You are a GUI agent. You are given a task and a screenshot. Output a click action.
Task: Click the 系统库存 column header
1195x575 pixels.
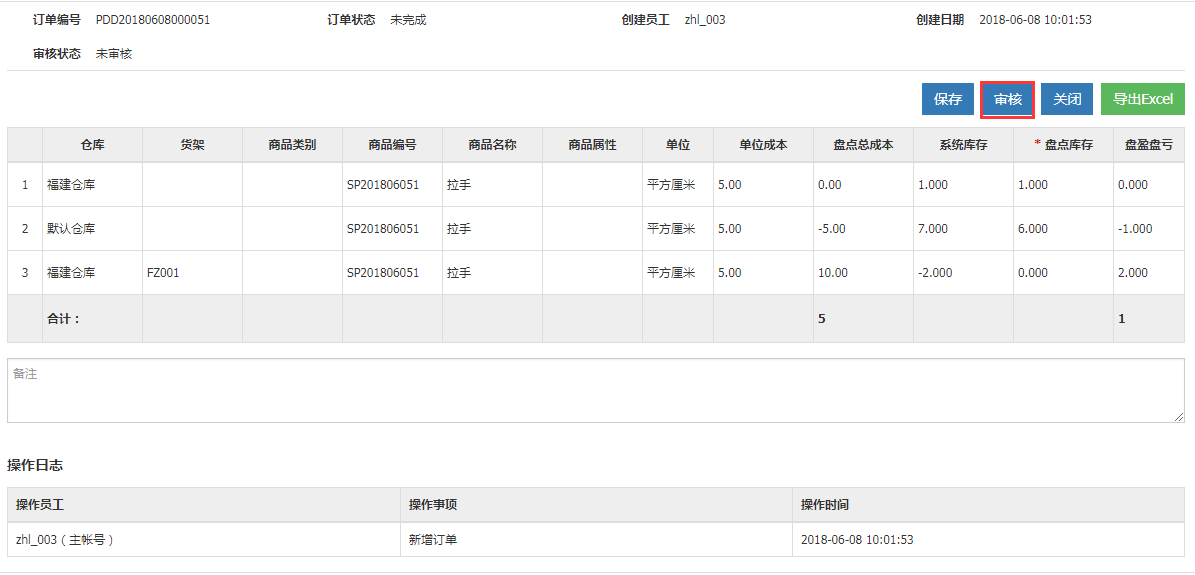963,145
